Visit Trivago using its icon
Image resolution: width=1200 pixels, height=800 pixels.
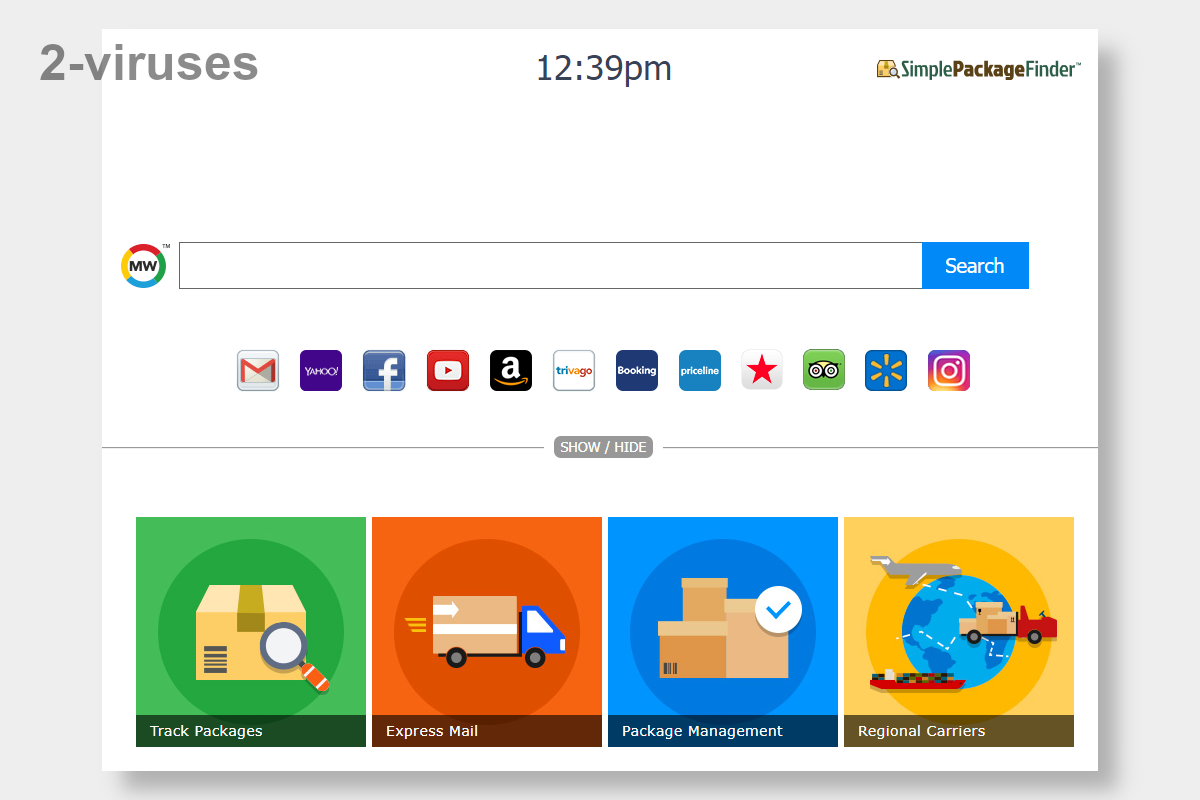[x=574, y=370]
